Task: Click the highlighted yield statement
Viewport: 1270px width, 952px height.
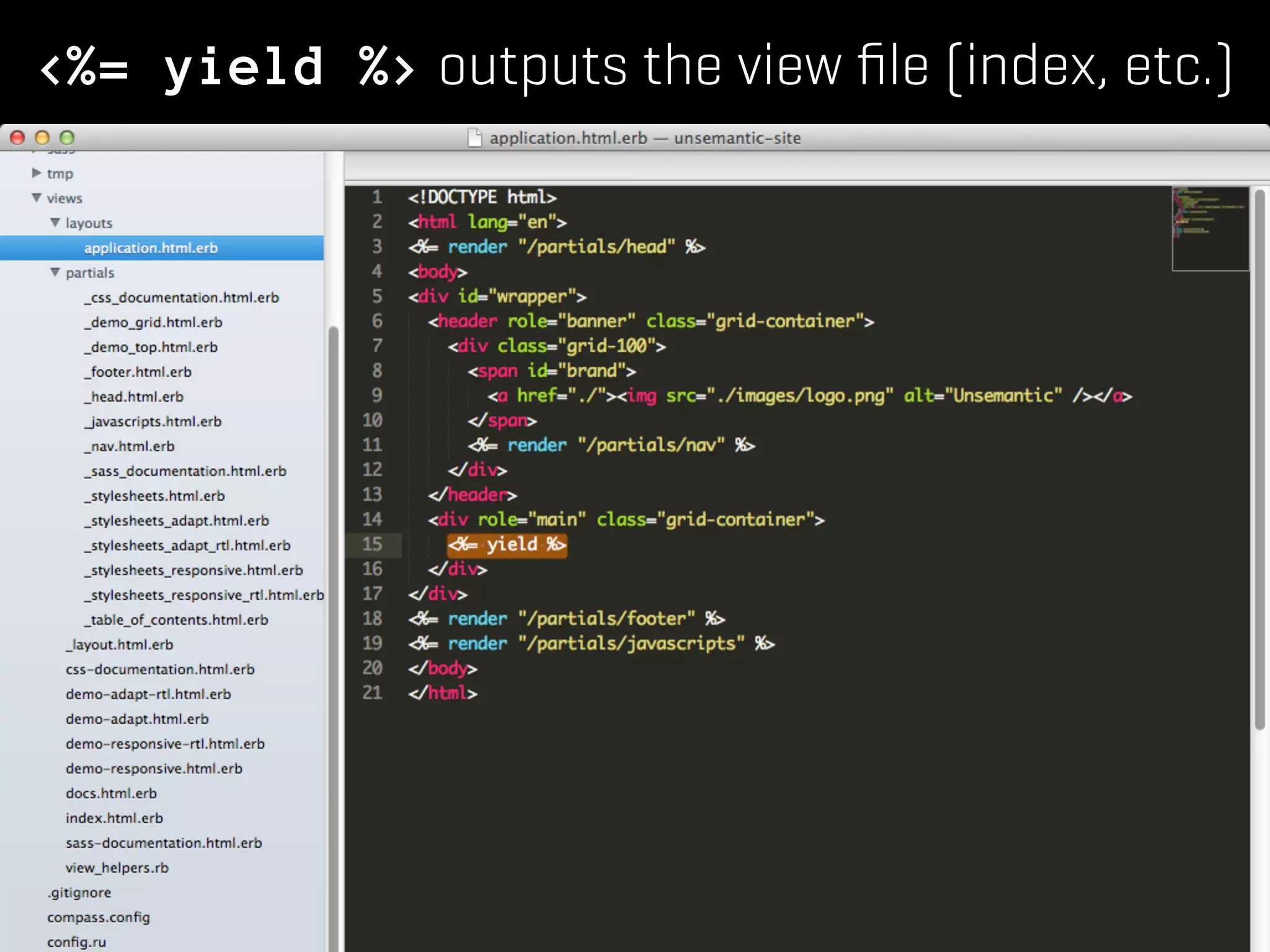Action: (507, 545)
